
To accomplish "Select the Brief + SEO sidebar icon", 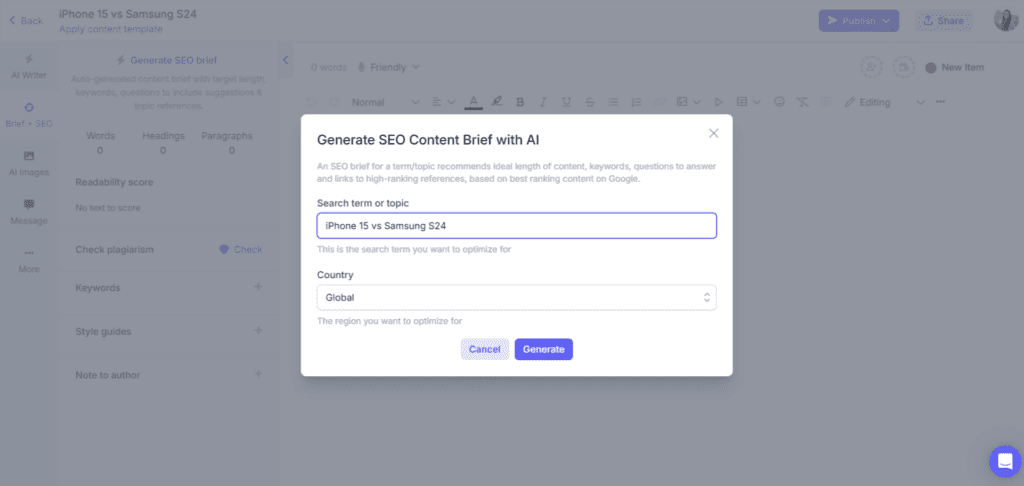I will 29,115.
